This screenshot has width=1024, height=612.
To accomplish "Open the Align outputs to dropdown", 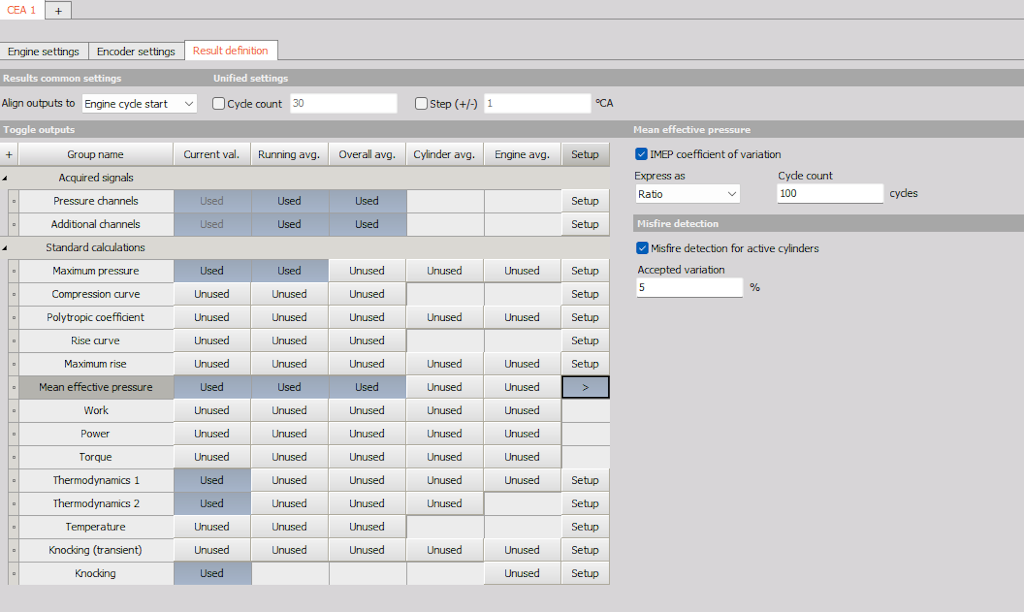I will pyautogui.click(x=139, y=104).
